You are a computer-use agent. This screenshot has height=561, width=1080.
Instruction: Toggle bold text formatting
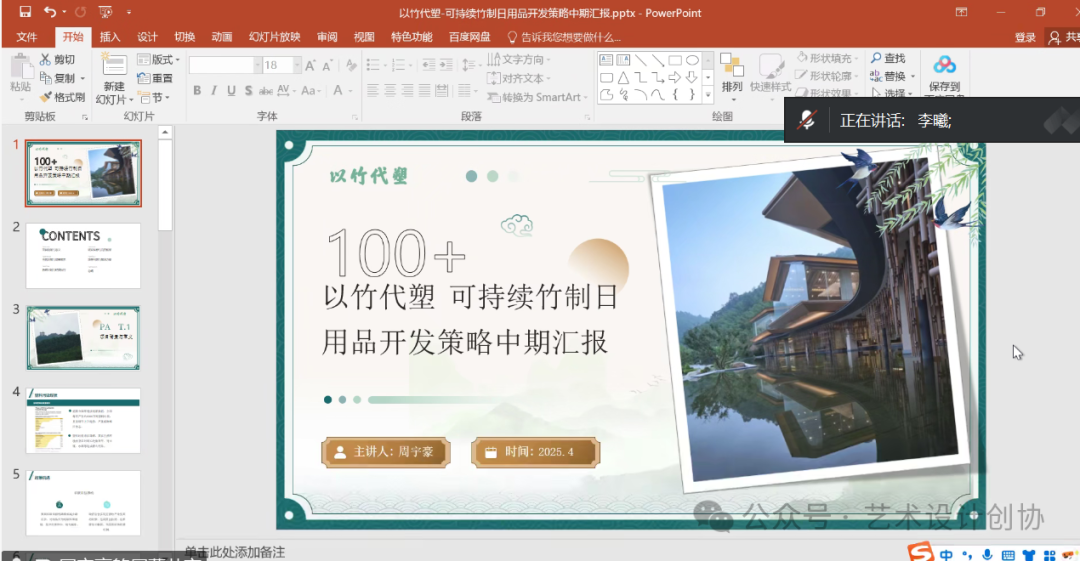pyautogui.click(x=197, y=91)
